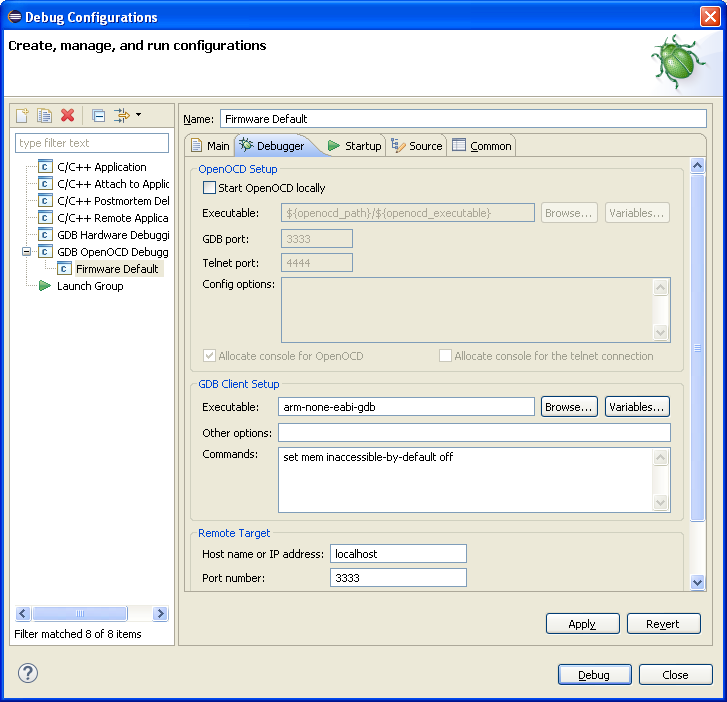Click the Duplicate launch configuration icon
The image size is (727, 702).
[45, 115]
